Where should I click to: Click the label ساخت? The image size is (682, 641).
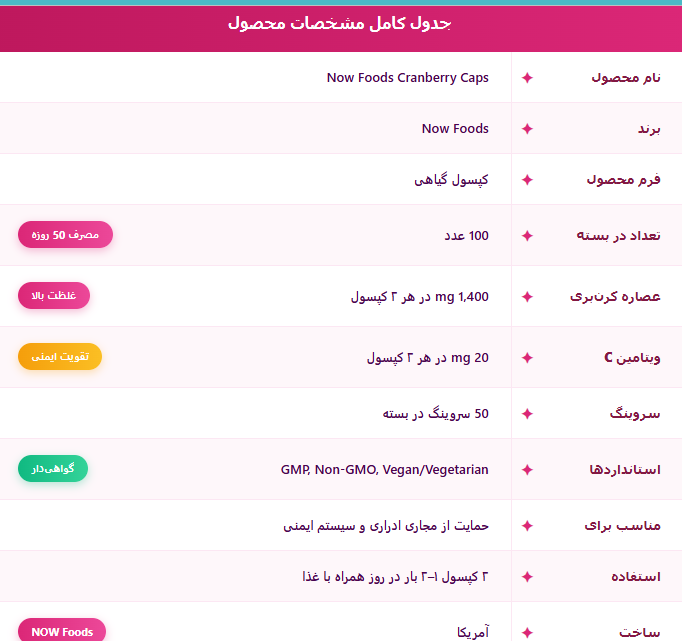639,632
